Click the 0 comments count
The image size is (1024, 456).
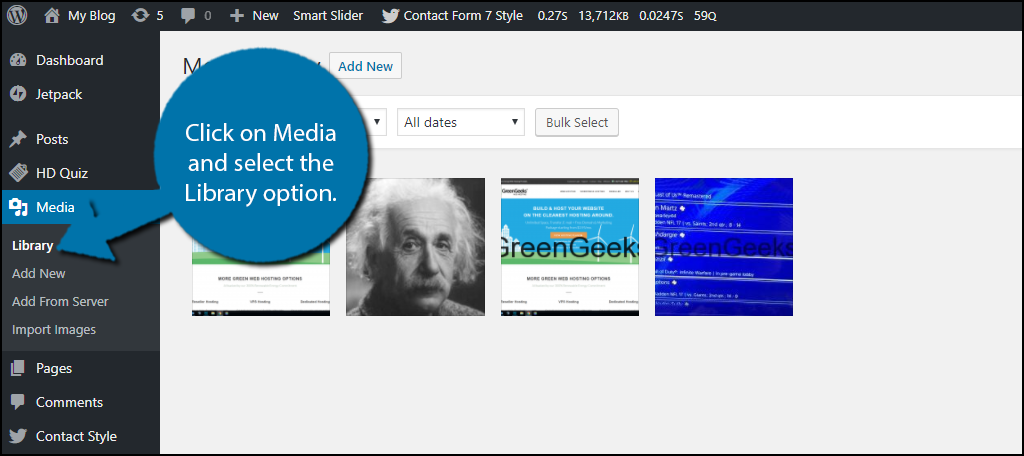(x=208, y=16)
